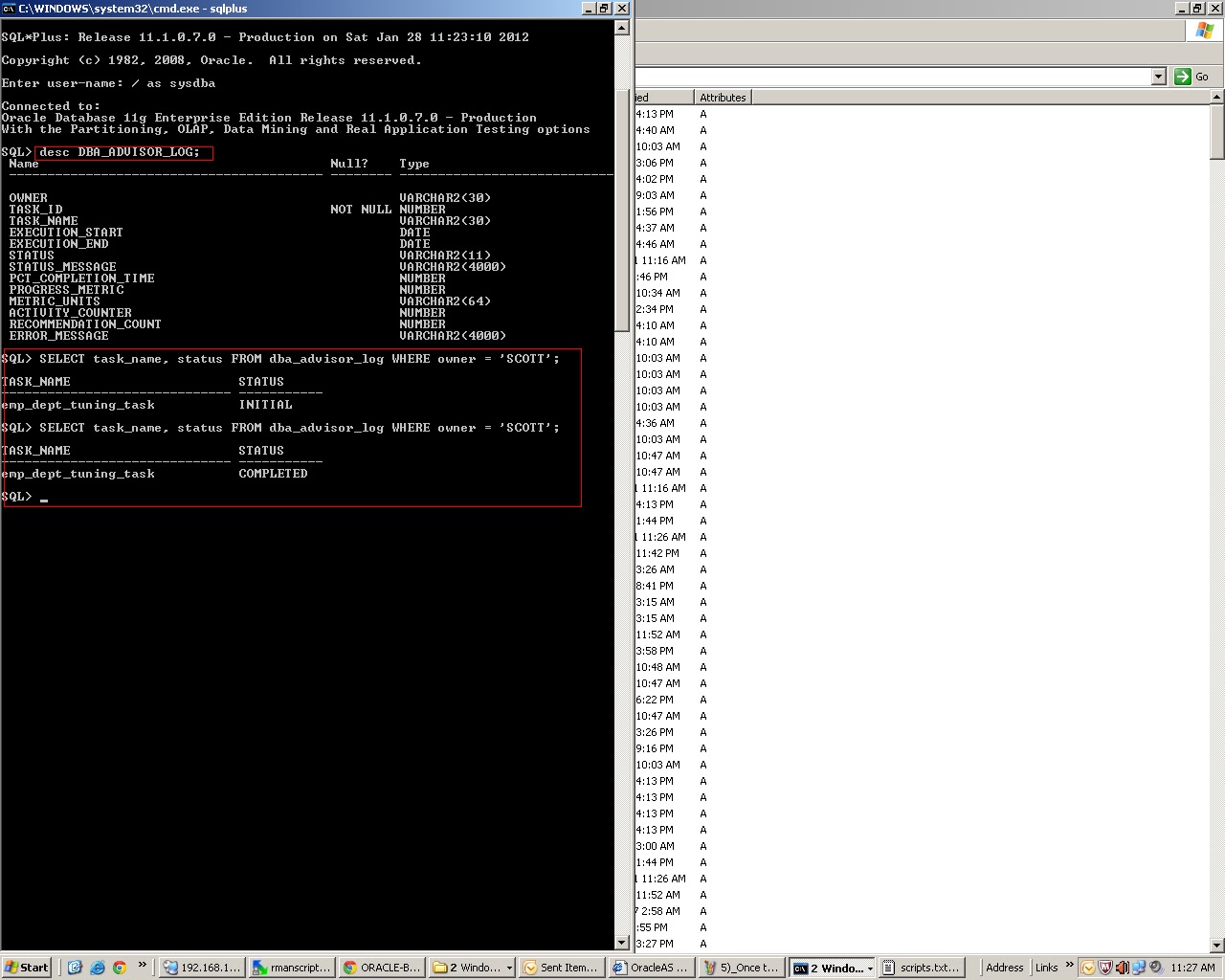Switch to the scripts.txt Notepad window

click(922, 968)
